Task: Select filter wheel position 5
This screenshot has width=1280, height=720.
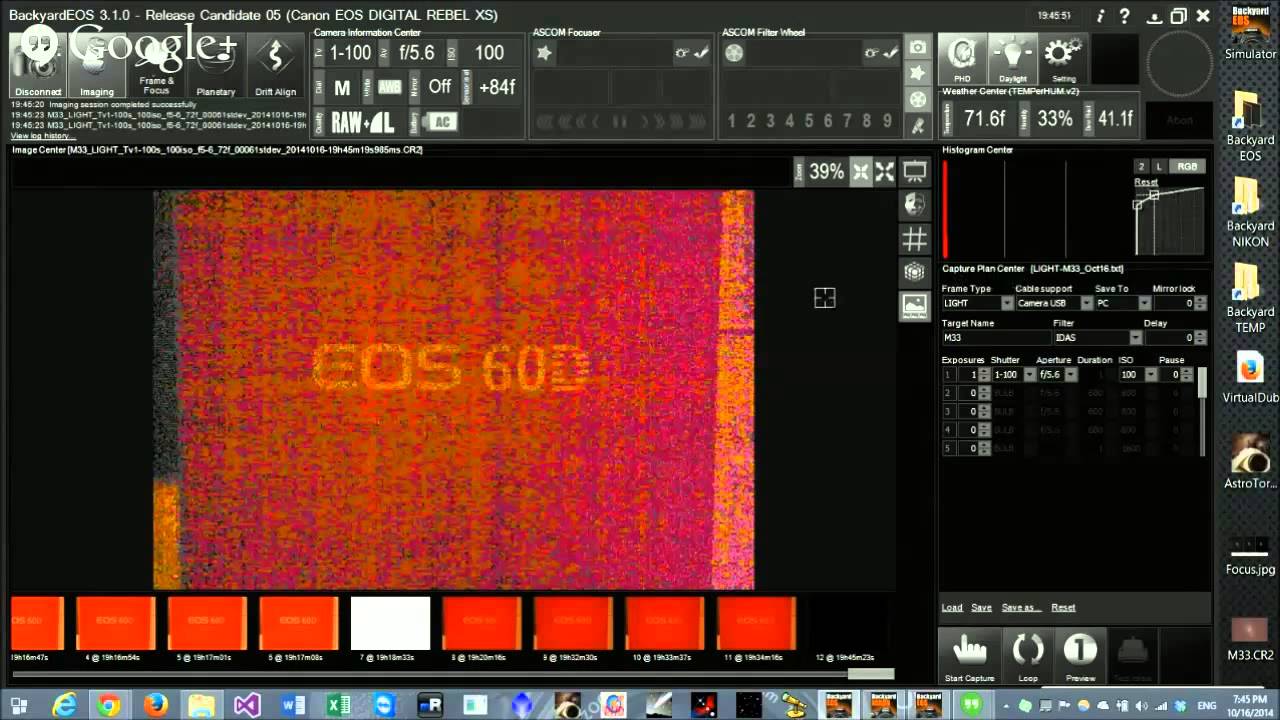Action: click(808, 121)
